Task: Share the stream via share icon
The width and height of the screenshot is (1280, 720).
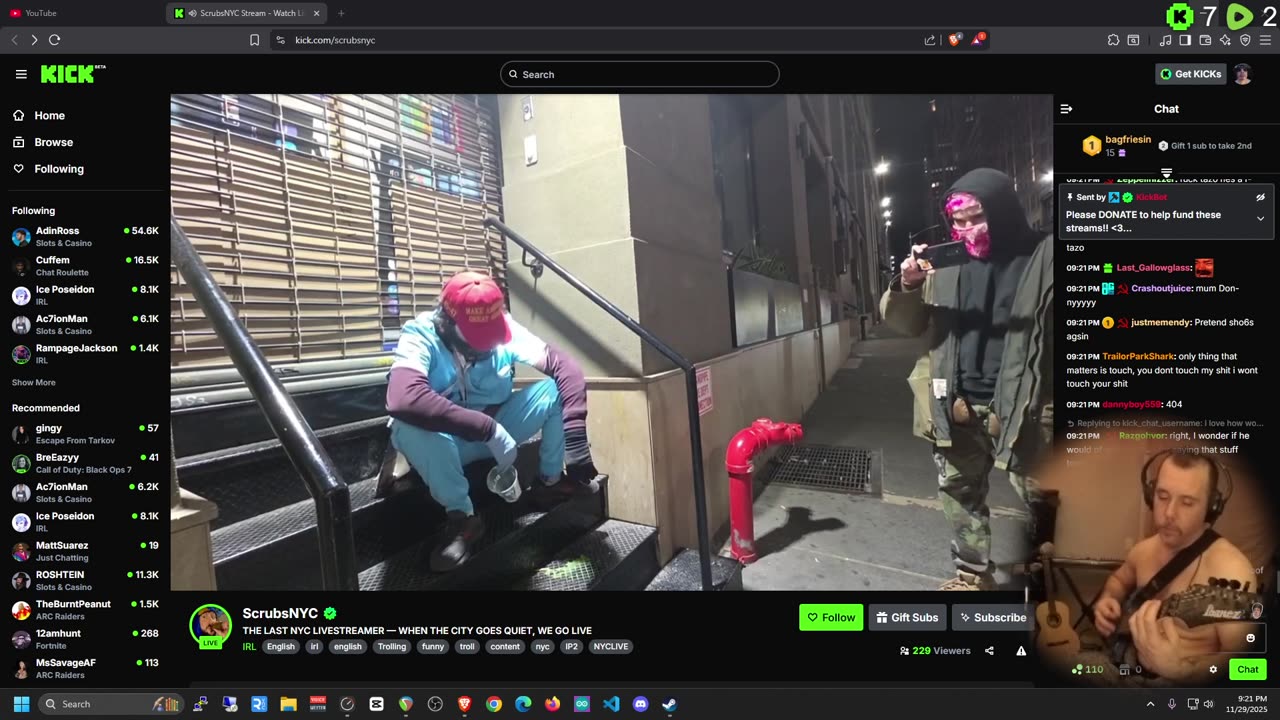Action: coord(989,651)
